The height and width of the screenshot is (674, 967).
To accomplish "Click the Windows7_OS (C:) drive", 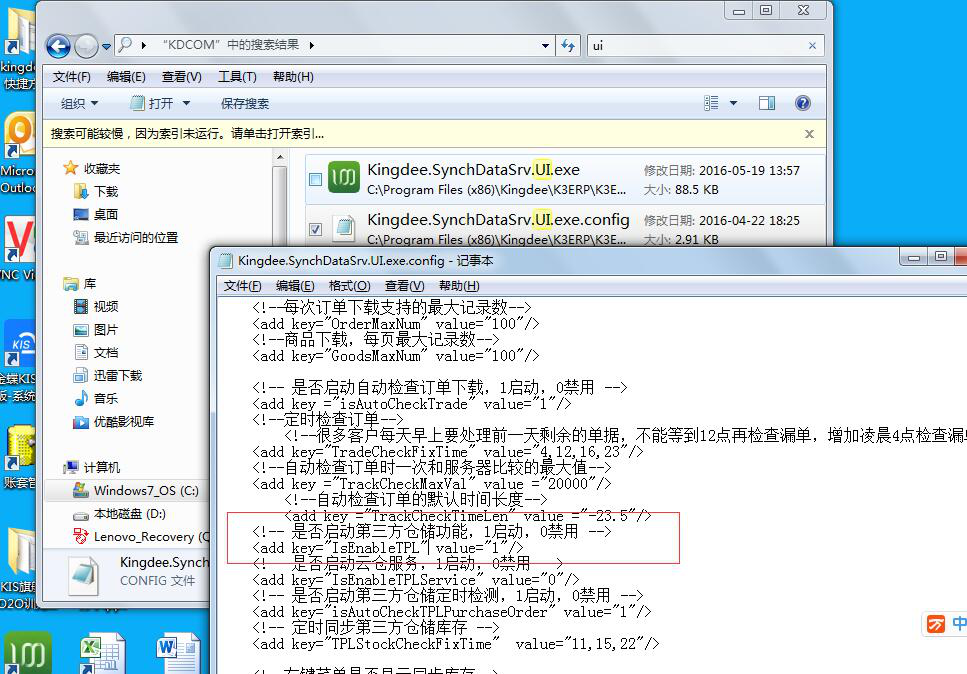I will tap(145, 491).
